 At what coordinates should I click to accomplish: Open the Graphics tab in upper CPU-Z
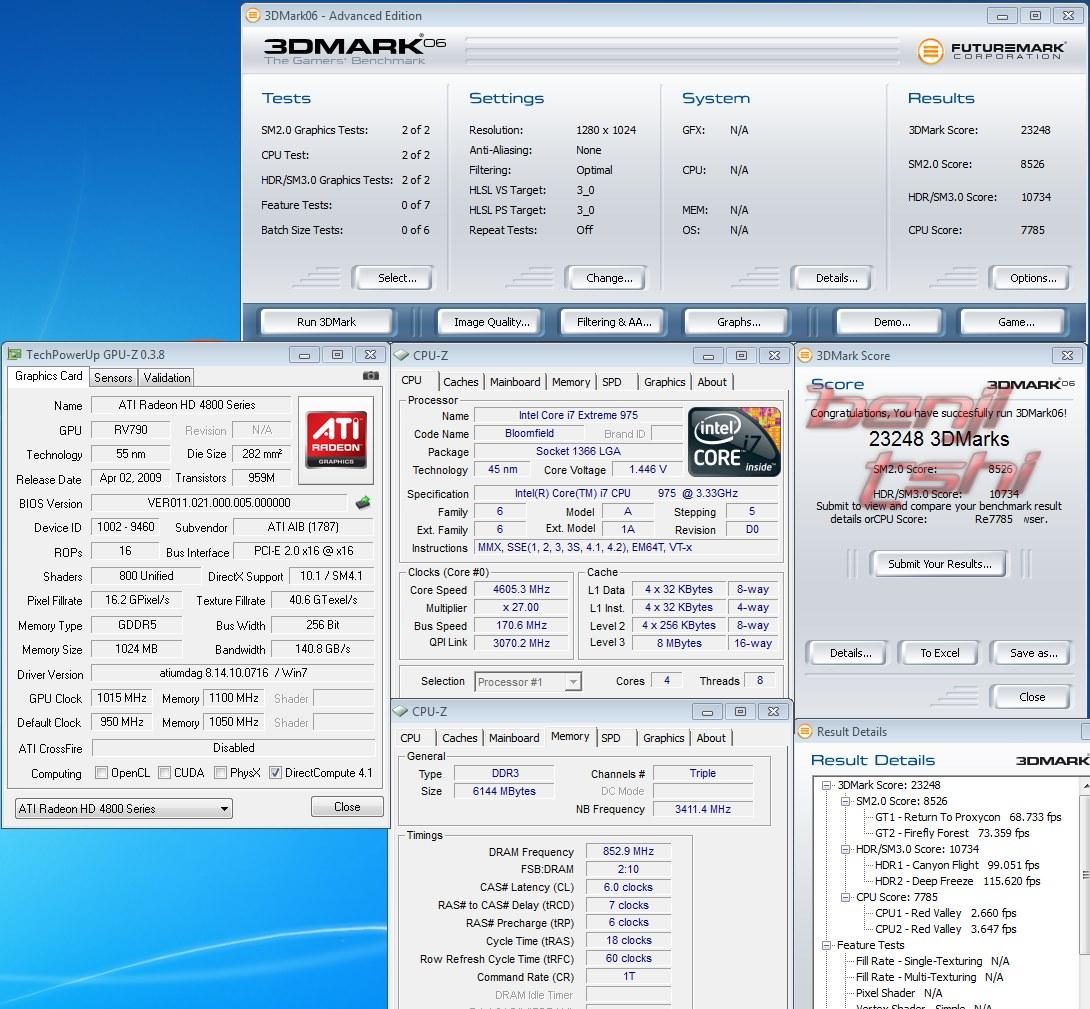coord(665,382)
